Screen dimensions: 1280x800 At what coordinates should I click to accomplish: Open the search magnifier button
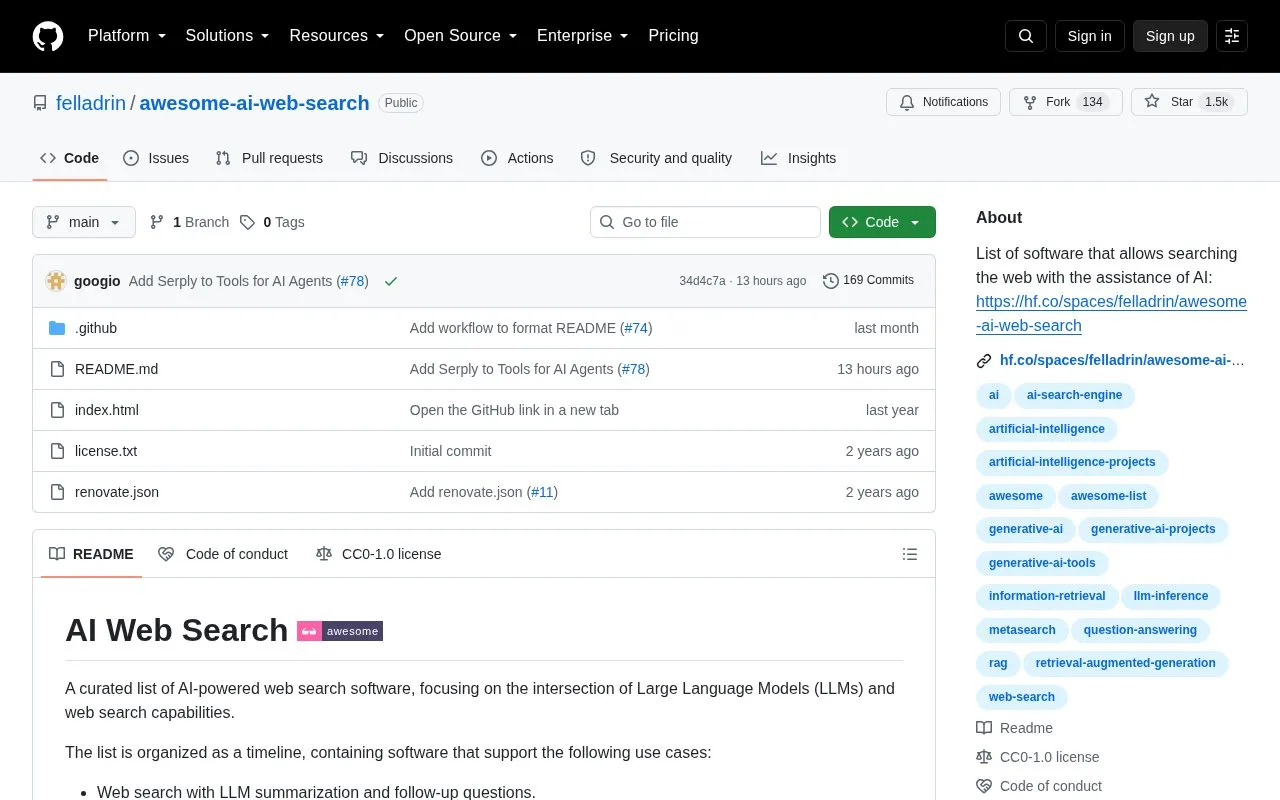[x=1026, y=36]
